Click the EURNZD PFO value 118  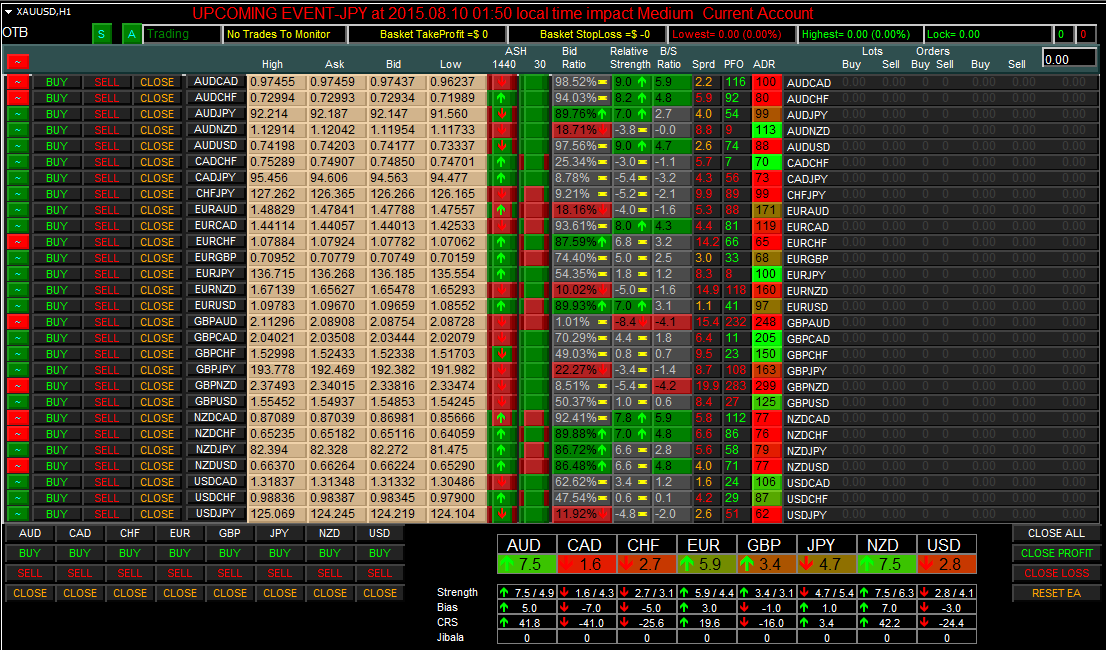point(736,290)
